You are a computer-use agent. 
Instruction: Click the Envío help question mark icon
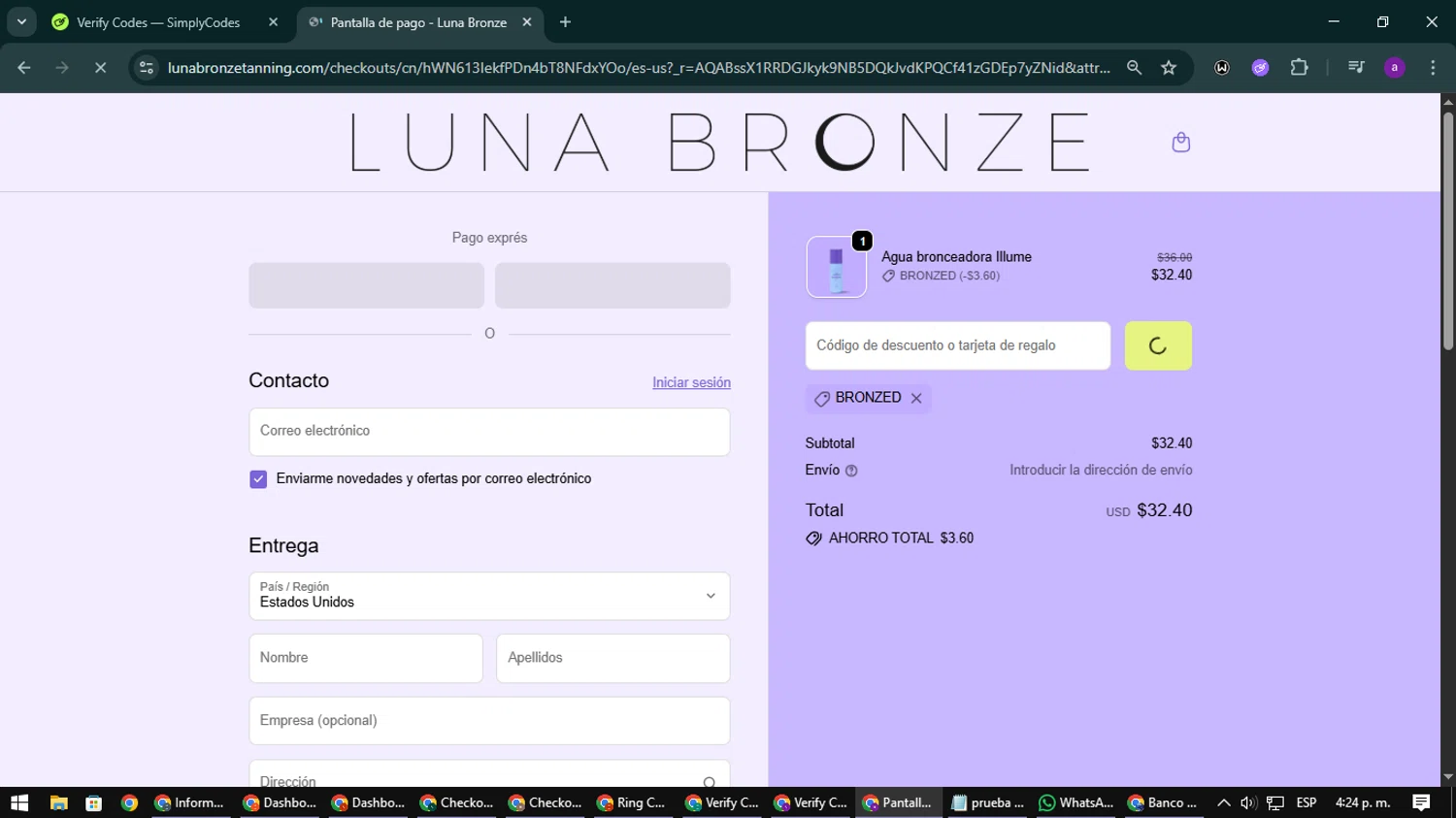click(851, 471)
